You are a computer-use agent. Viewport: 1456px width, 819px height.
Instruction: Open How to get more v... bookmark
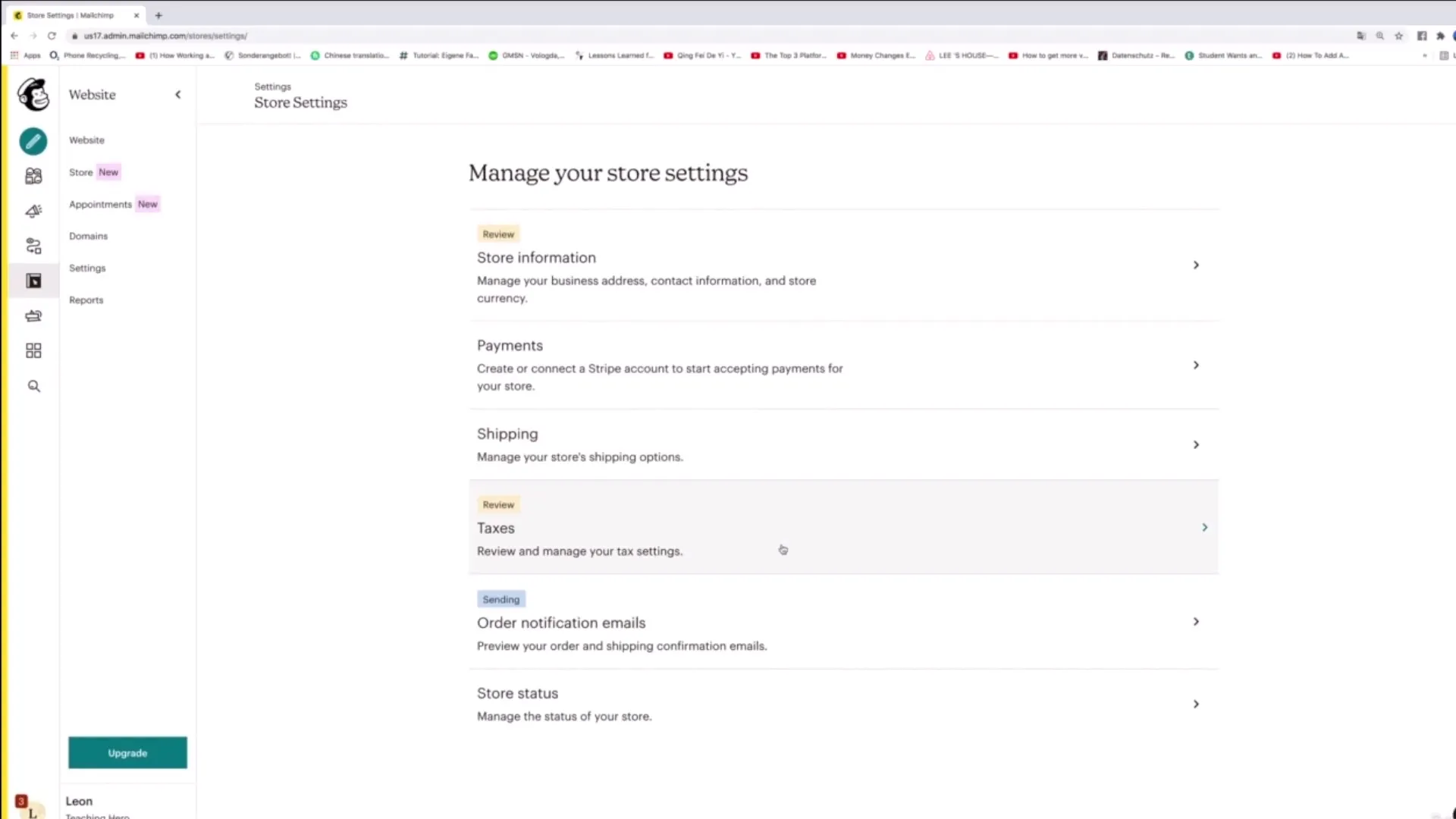tap(1048, 55)
